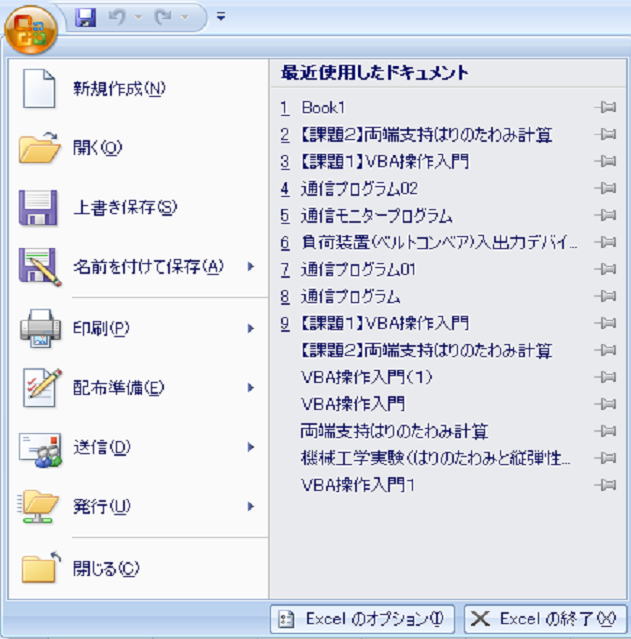Viewport: 631px width, 639px height.
Task: Click the envelope people icon for 送信
Action: coord(40,449)
